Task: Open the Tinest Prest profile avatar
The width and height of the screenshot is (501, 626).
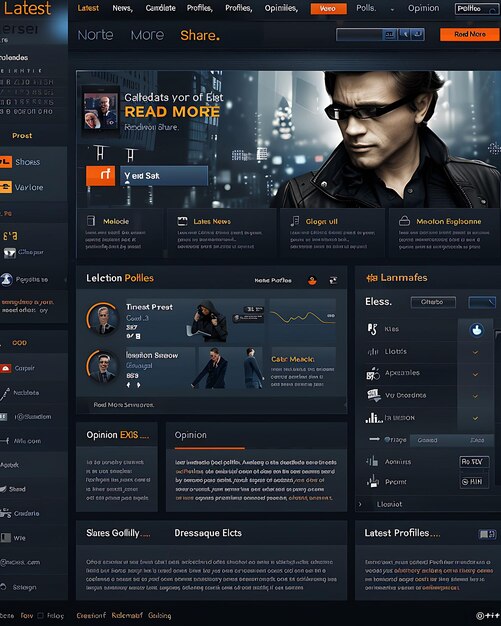Action: 103,318
